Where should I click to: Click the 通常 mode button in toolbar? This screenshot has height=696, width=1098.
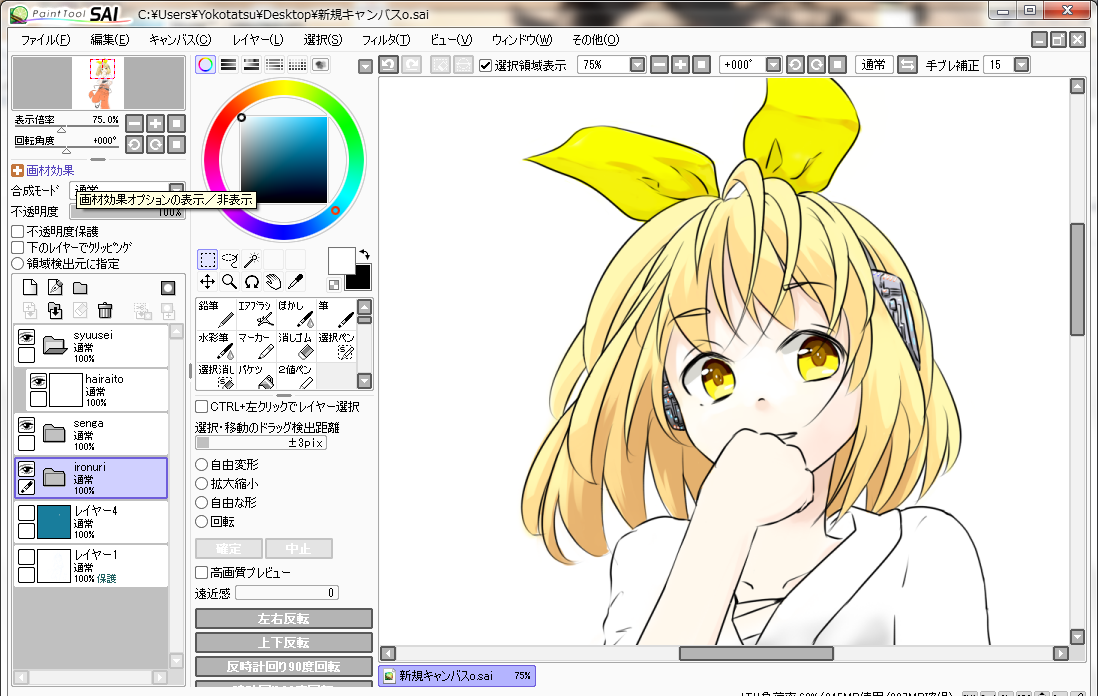click(x=873, y=65)
